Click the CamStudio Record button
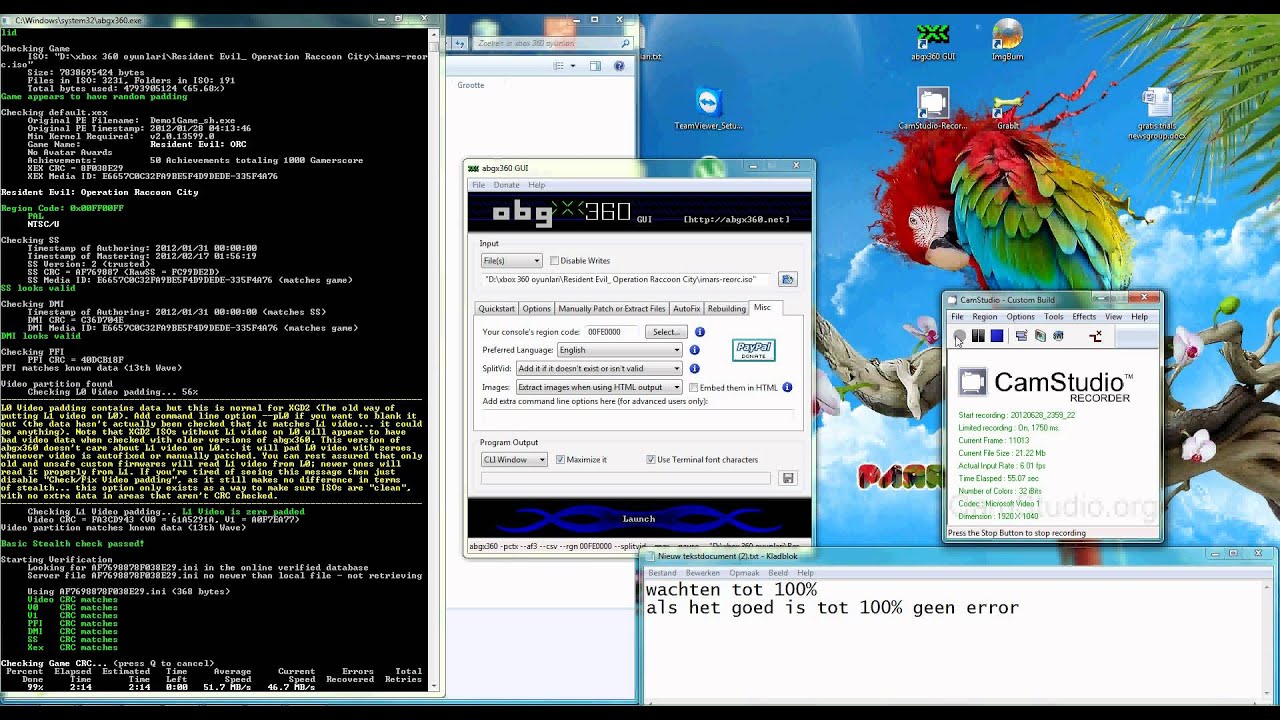Image resolution: width=1280 pixels, height=720 pixels. (960, 336)
